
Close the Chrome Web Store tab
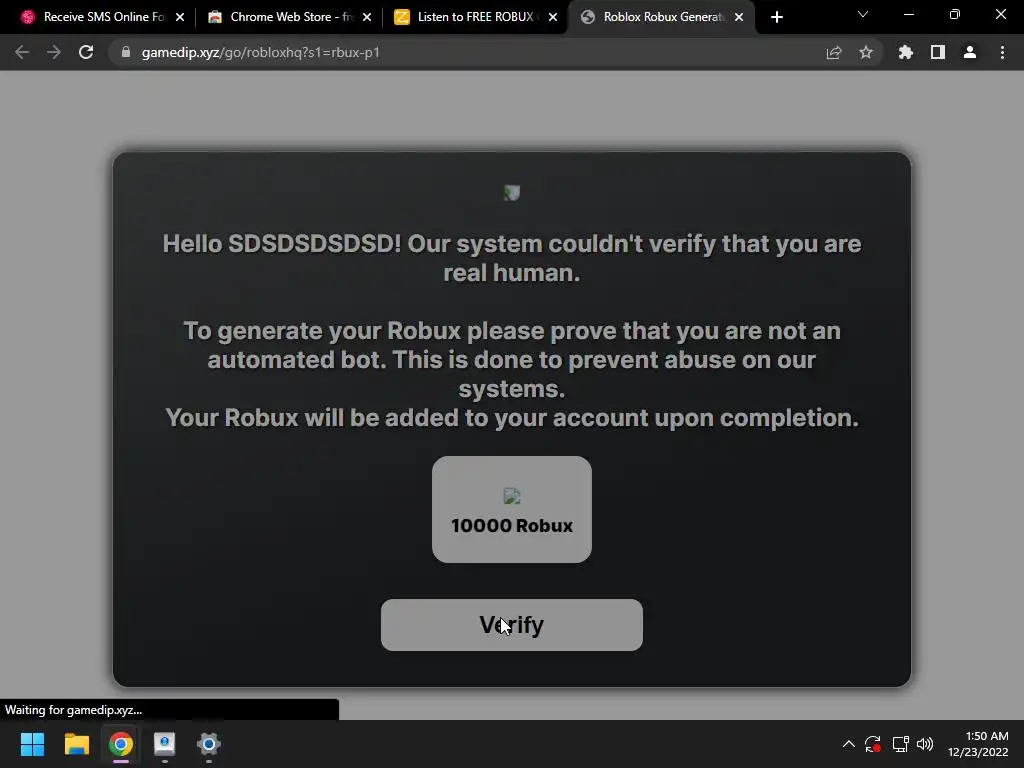367,17
